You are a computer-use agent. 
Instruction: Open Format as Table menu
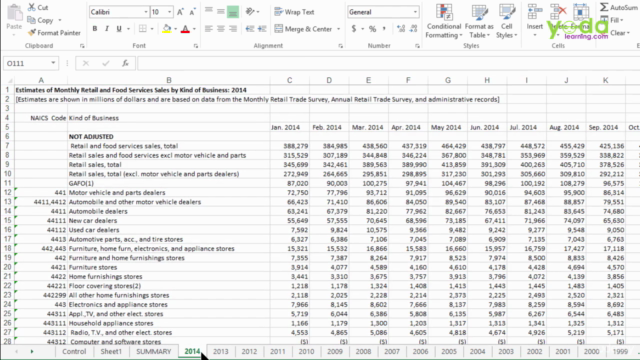point(479,21)
